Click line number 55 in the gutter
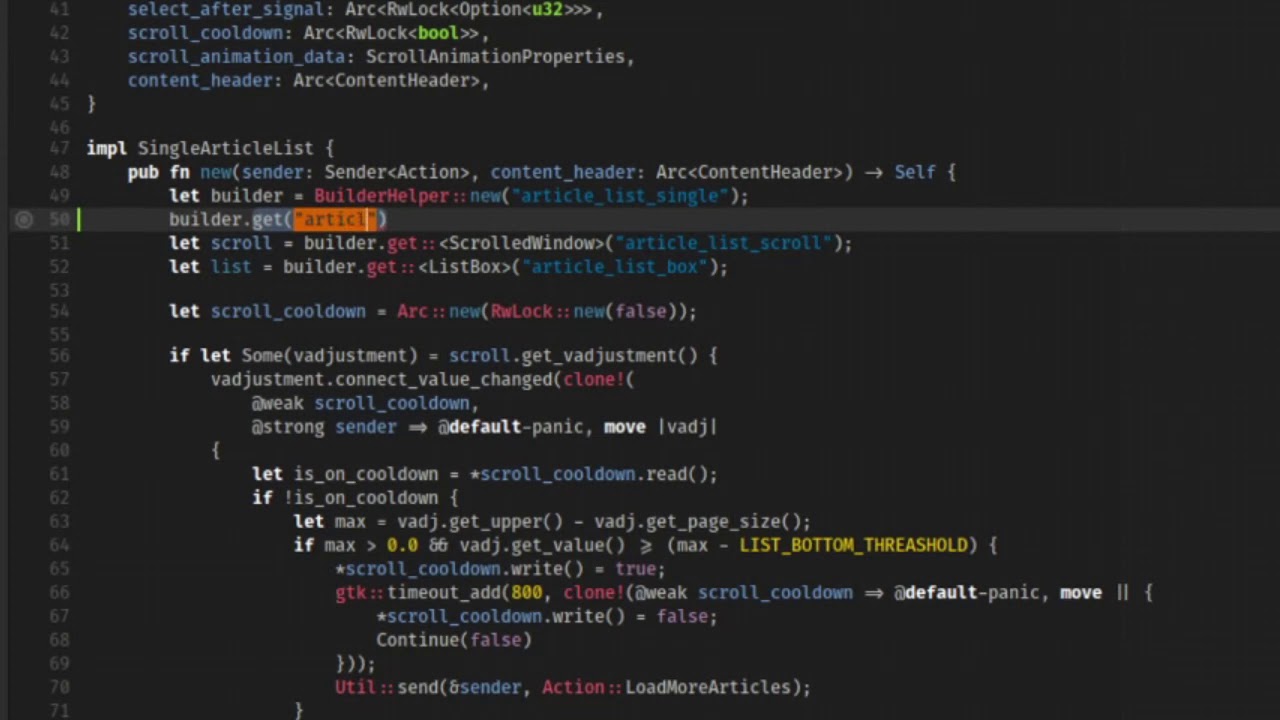The image size is (1280, 720). click(59, 335)
